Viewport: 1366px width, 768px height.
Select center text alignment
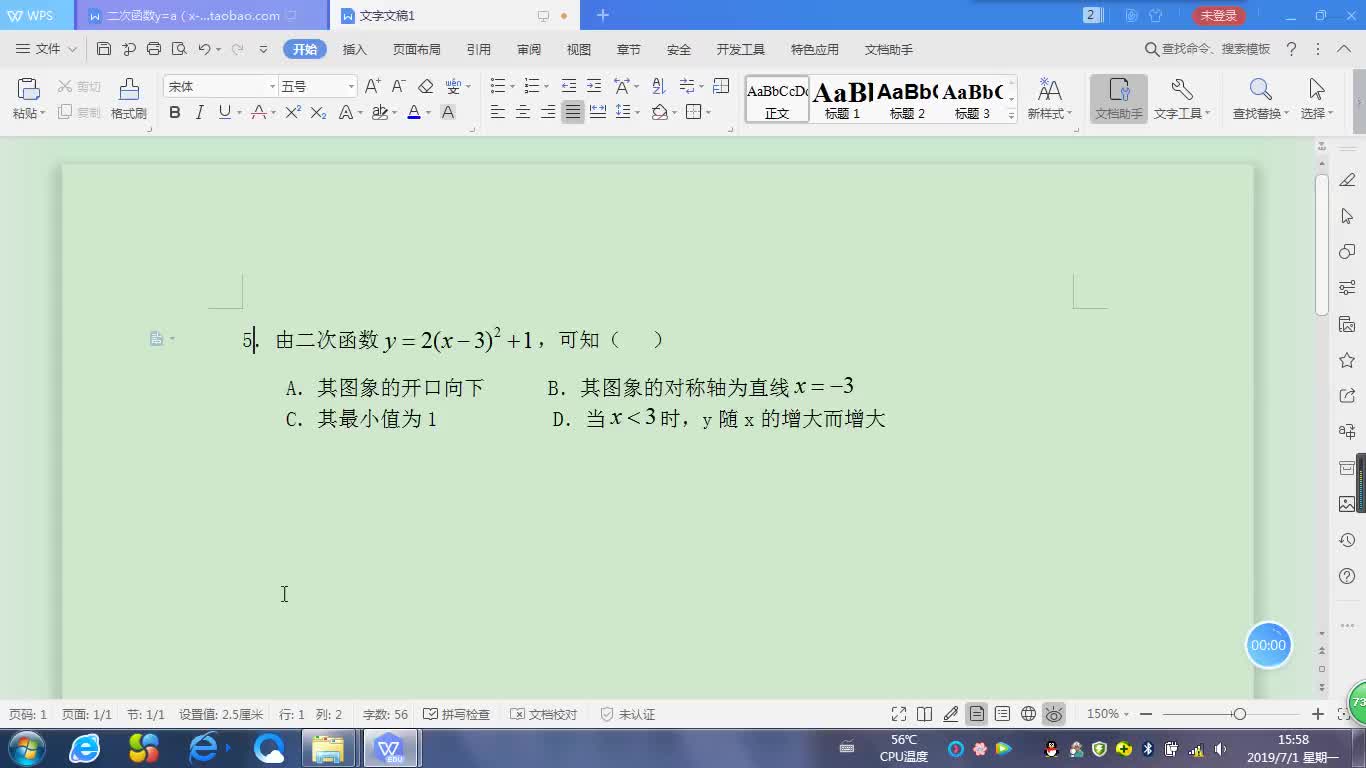pyautogui.click(x=523, y=112)
